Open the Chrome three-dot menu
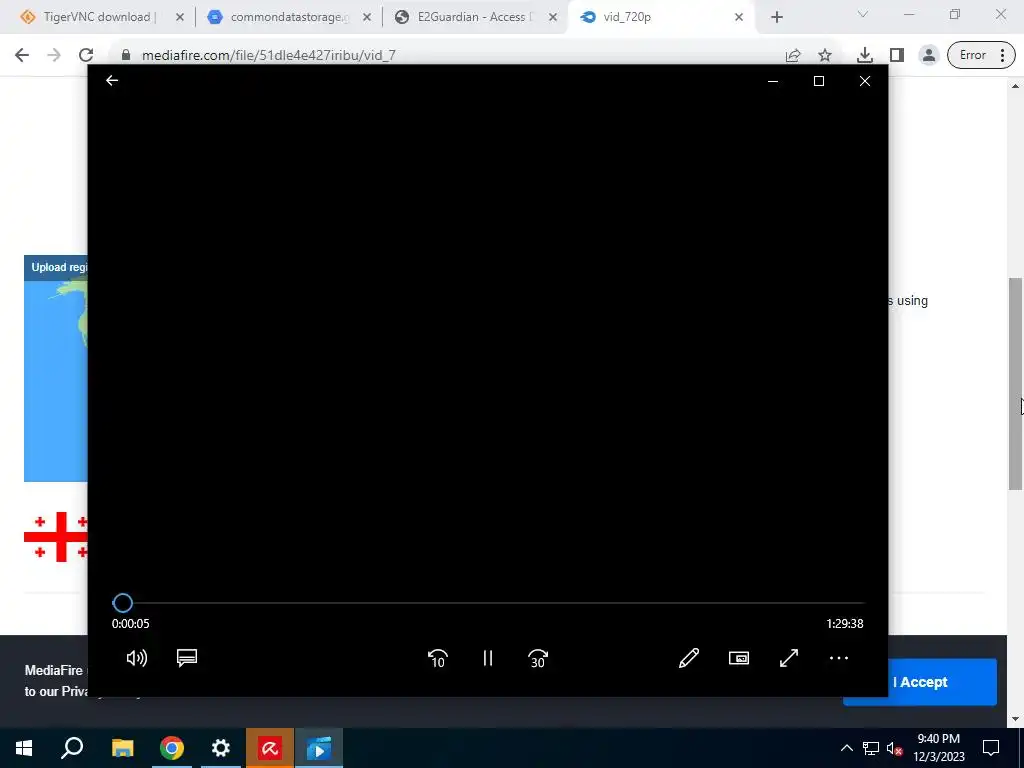Viewport: 1024px width, 768px height. [1002, 55]
